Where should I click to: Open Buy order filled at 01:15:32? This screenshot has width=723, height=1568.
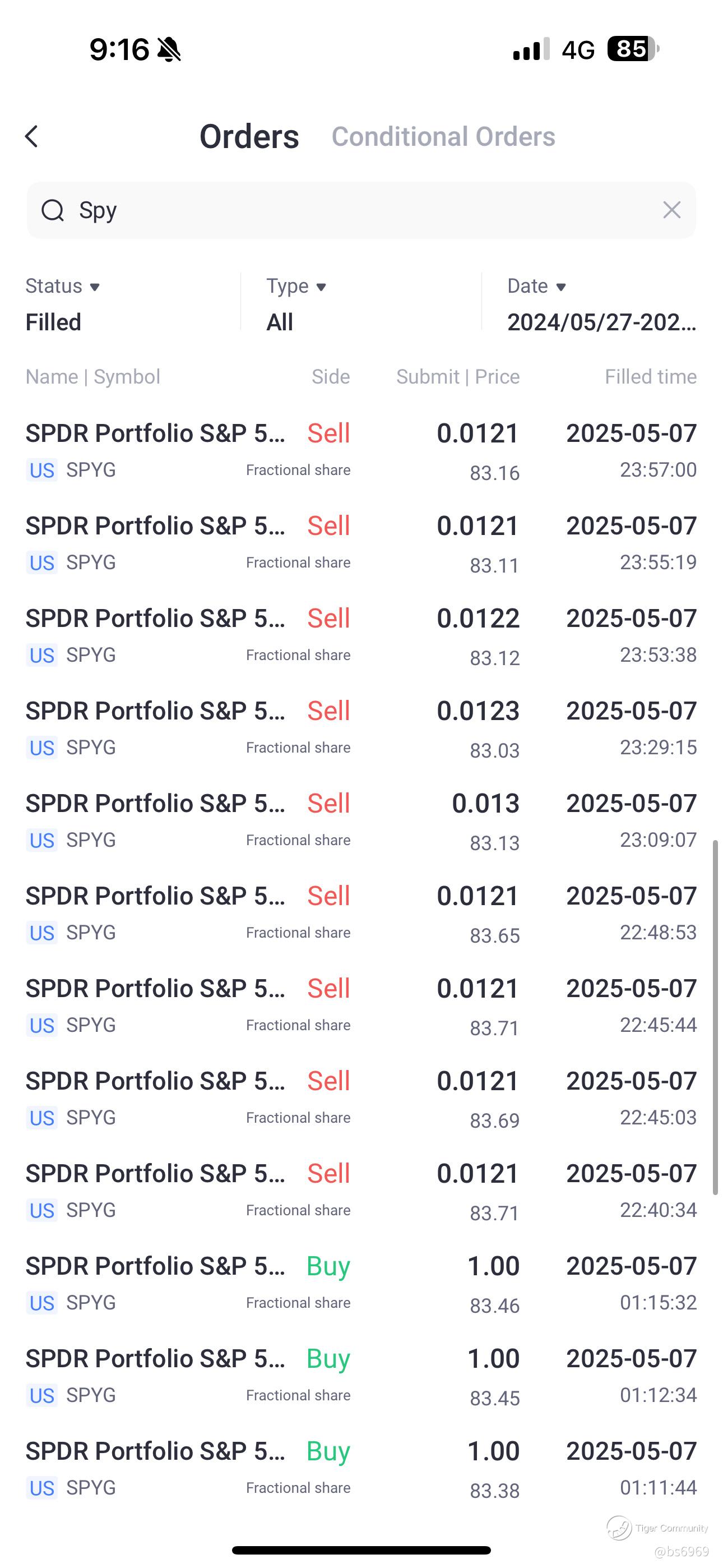pos(361,1283)
